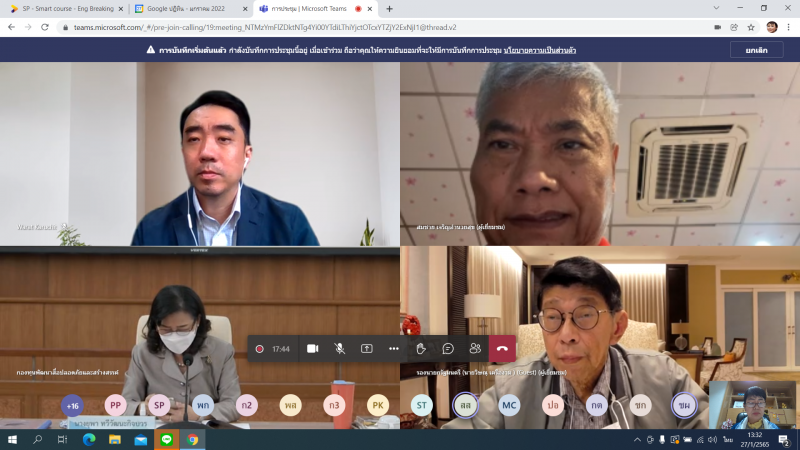This screenshot has height=450, width=800.
Task: Open camera permission icon in address bar
Action: [717, 28]
